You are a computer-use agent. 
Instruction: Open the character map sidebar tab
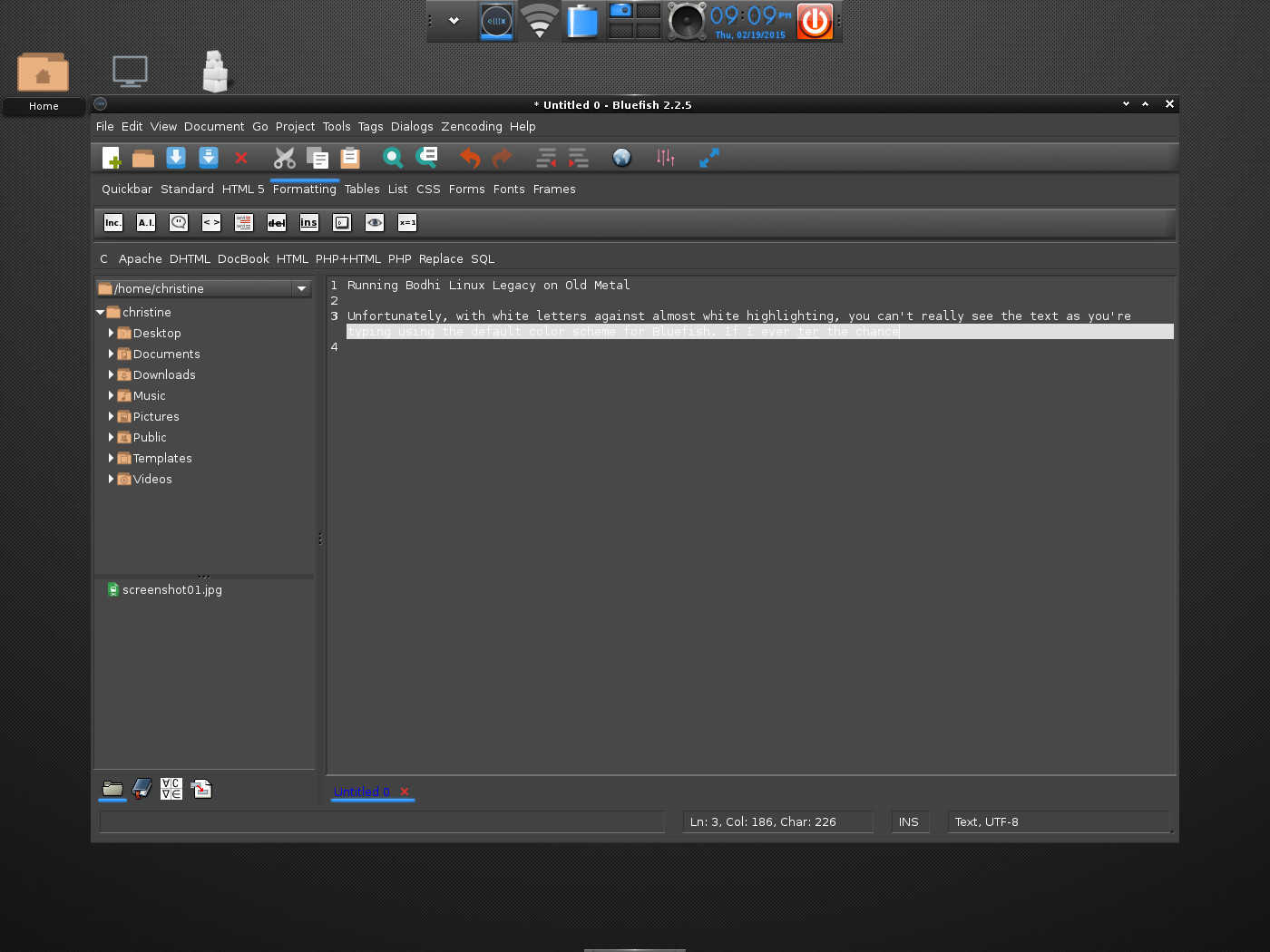point(171,789)
